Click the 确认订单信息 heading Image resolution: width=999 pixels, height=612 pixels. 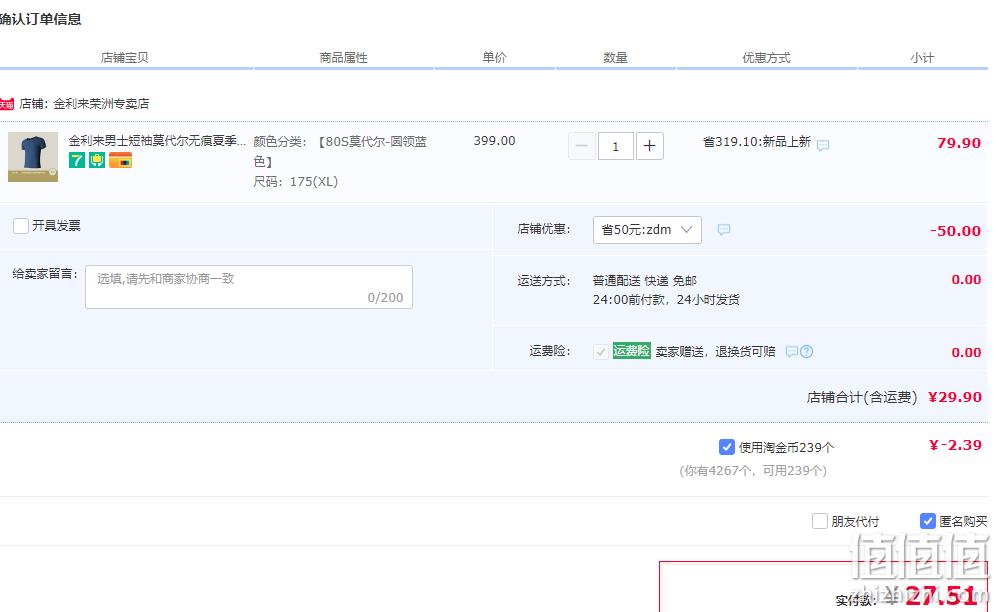(x=41, y=19)
